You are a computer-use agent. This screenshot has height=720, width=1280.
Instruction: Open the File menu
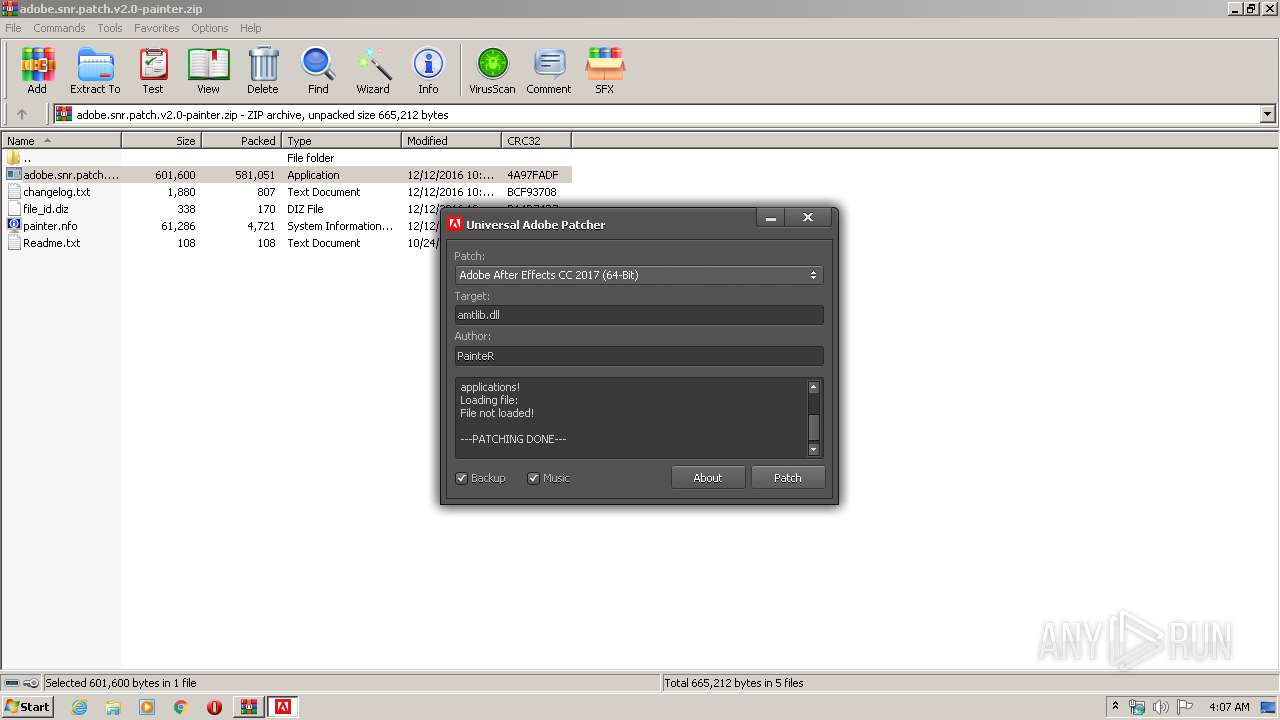click(x=13, y=28)
